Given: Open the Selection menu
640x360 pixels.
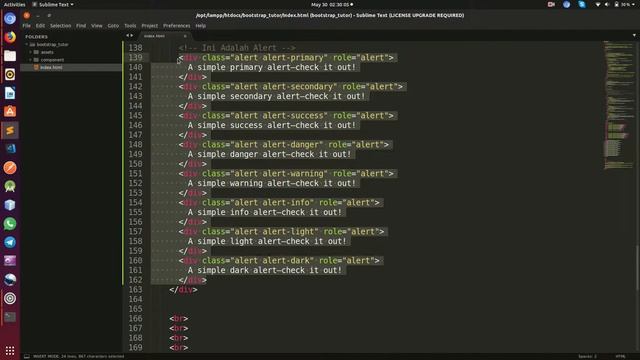Looking at the screenshot, I should click(x=60, y=26).
